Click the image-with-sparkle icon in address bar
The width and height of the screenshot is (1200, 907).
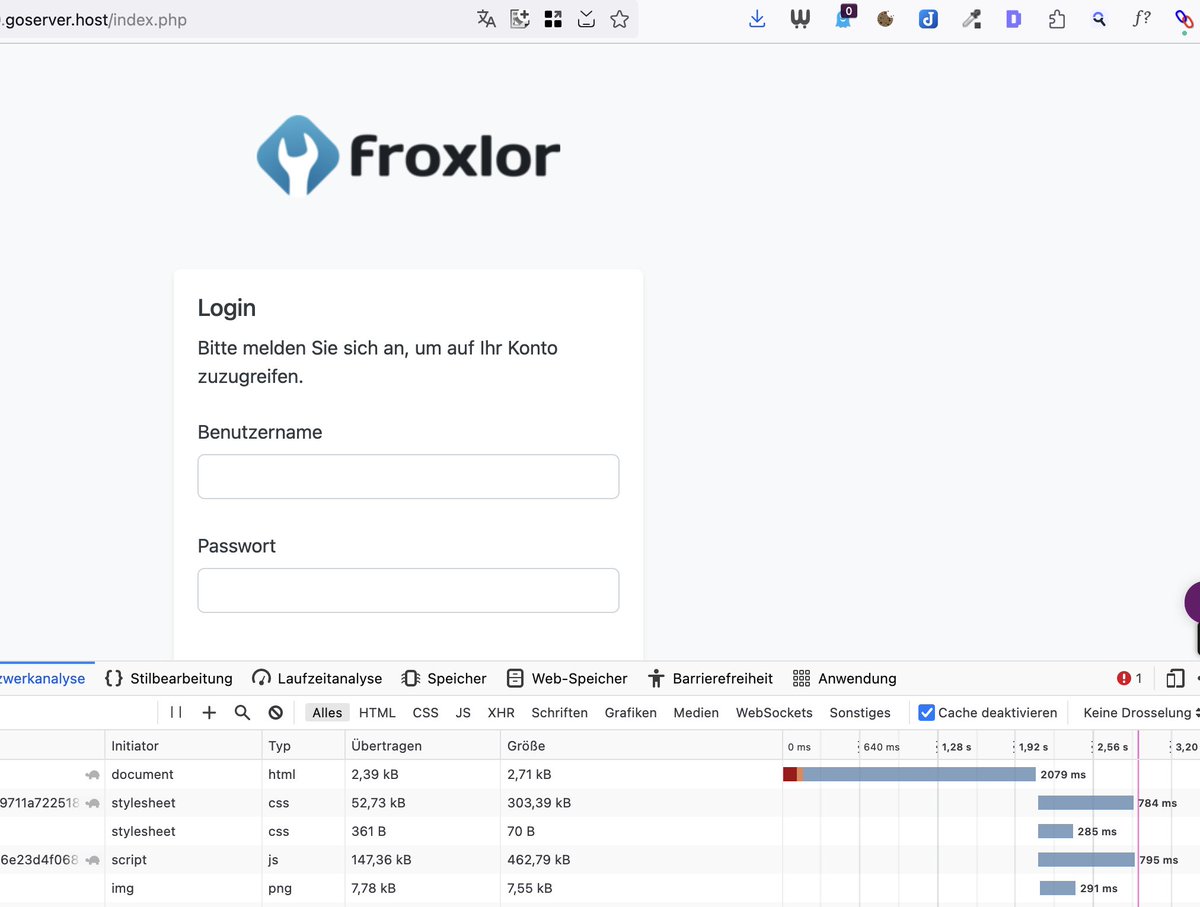click(x=520, y=19)
